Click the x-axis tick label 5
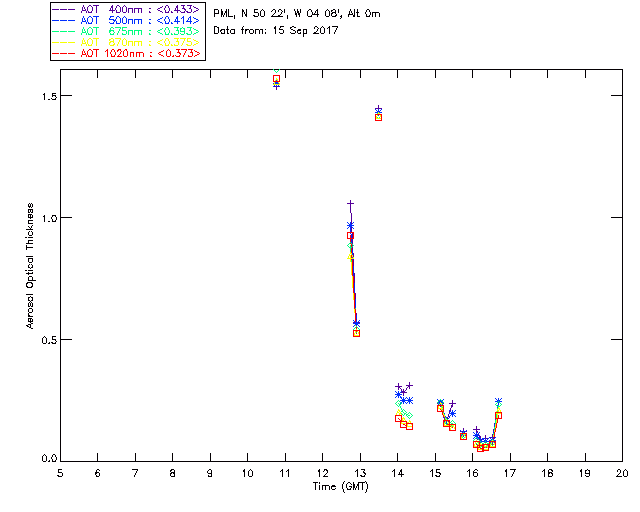 tap(60, 473)
